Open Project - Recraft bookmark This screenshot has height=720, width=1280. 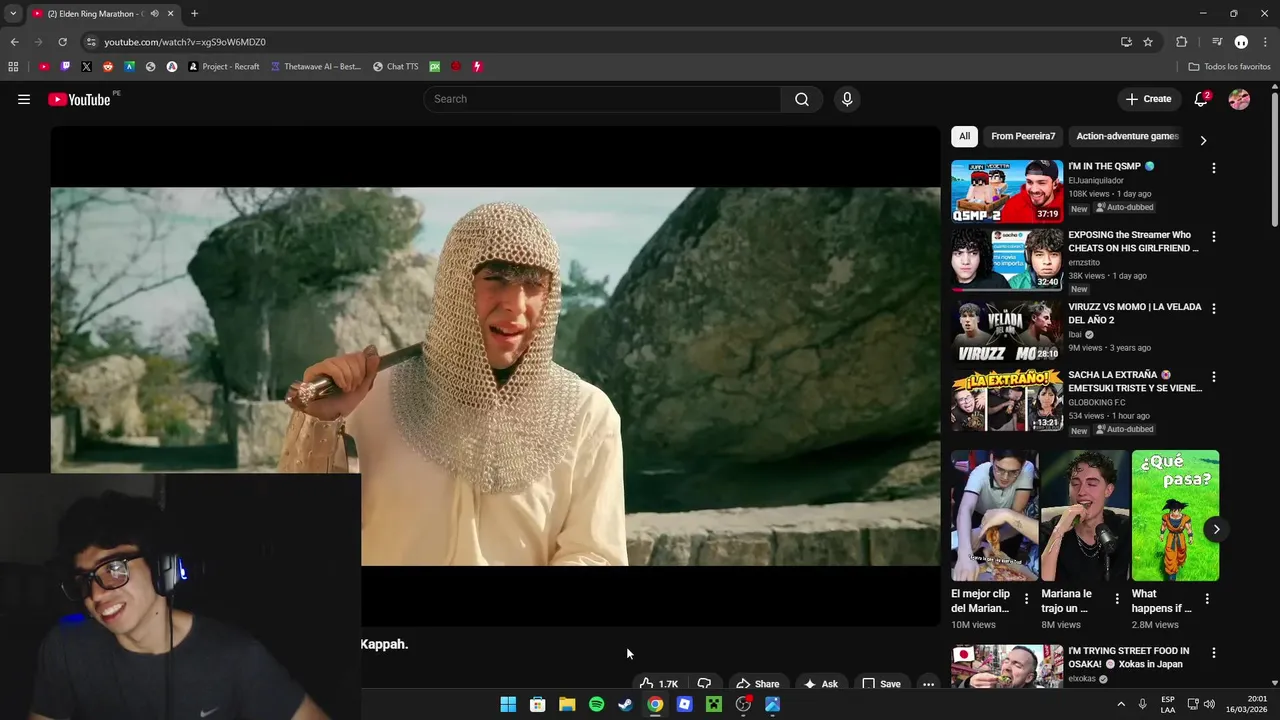[224, 67]
